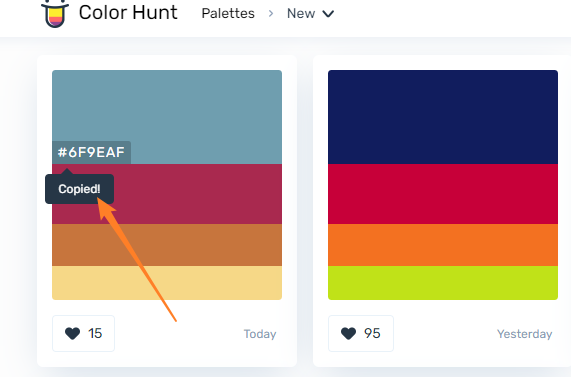
Task: Select the bright red band in second palette
Action: [x=443, y=194]
